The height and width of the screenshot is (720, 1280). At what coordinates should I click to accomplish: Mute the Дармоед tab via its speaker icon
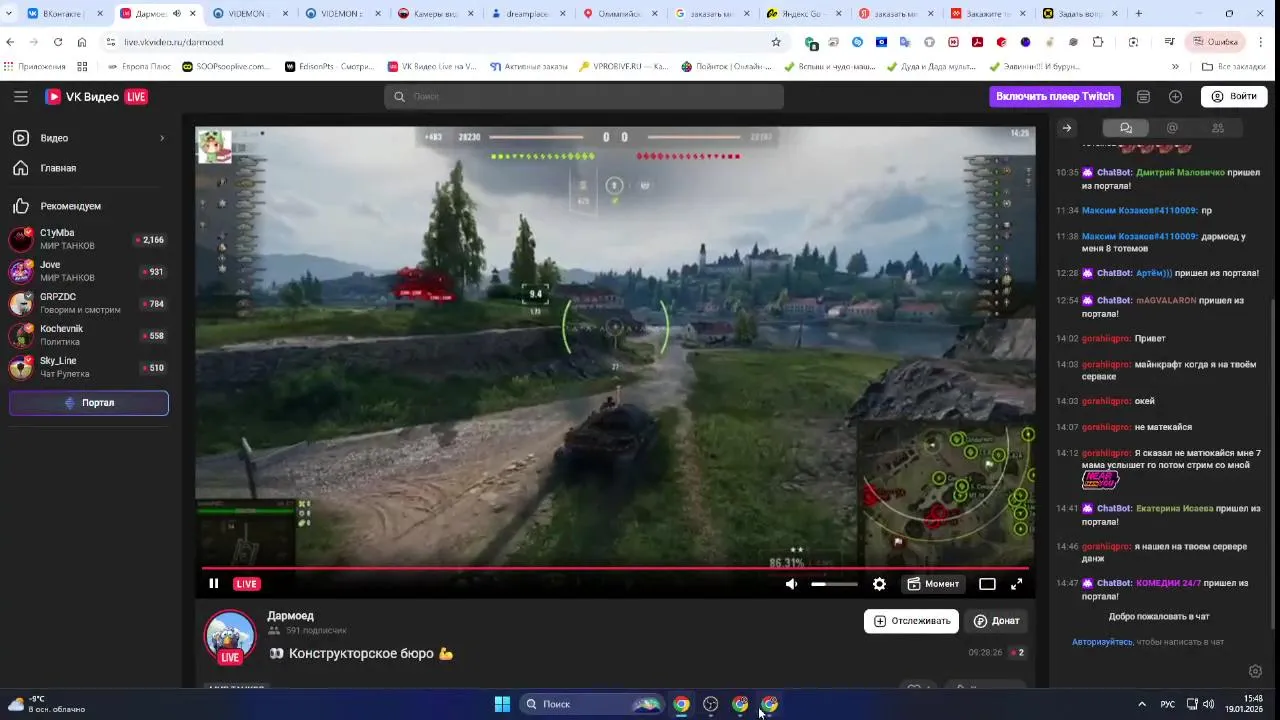[x=177, y=14]
